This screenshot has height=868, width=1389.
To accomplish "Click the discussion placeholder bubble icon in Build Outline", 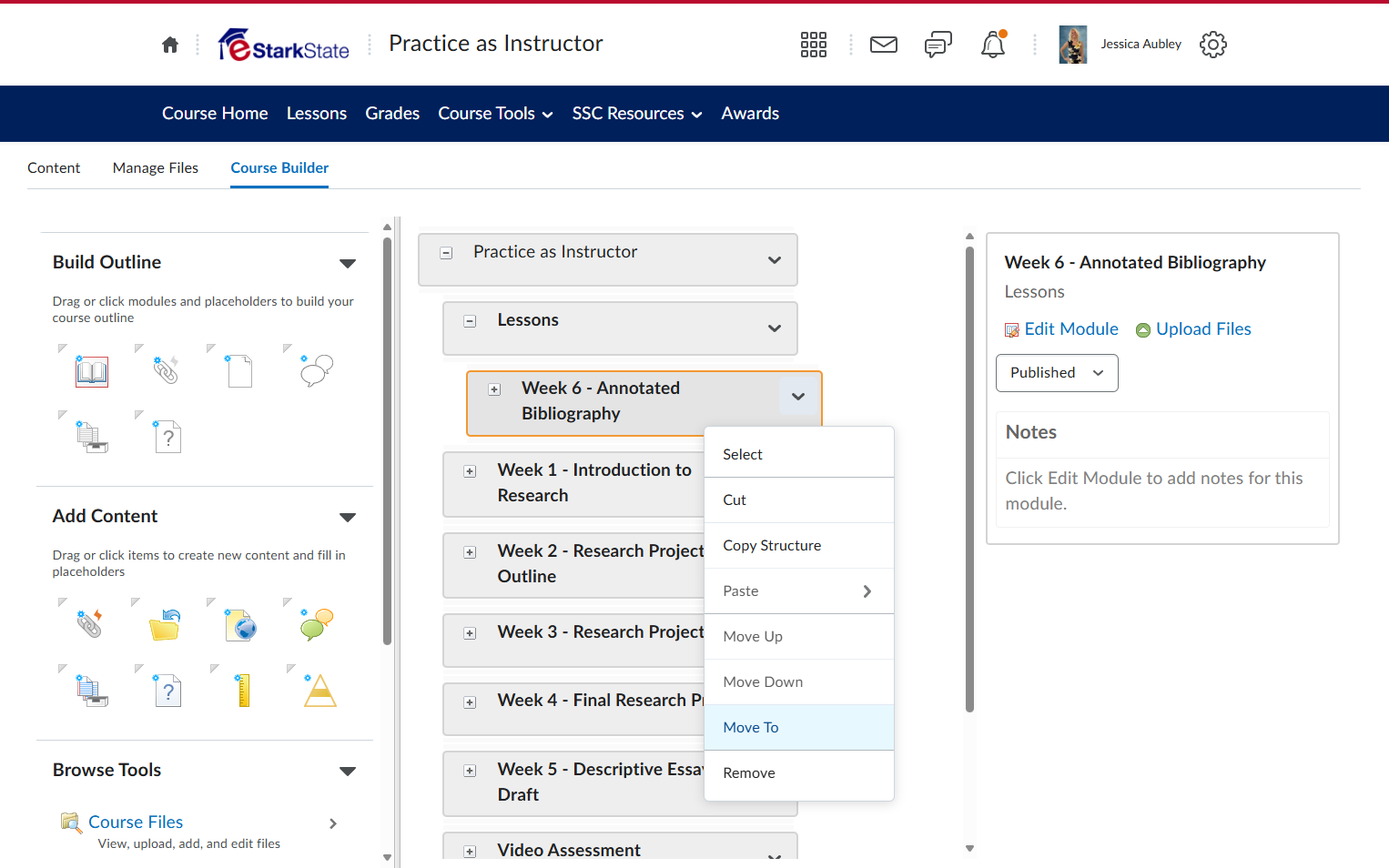I will click(x=317, y=369).
